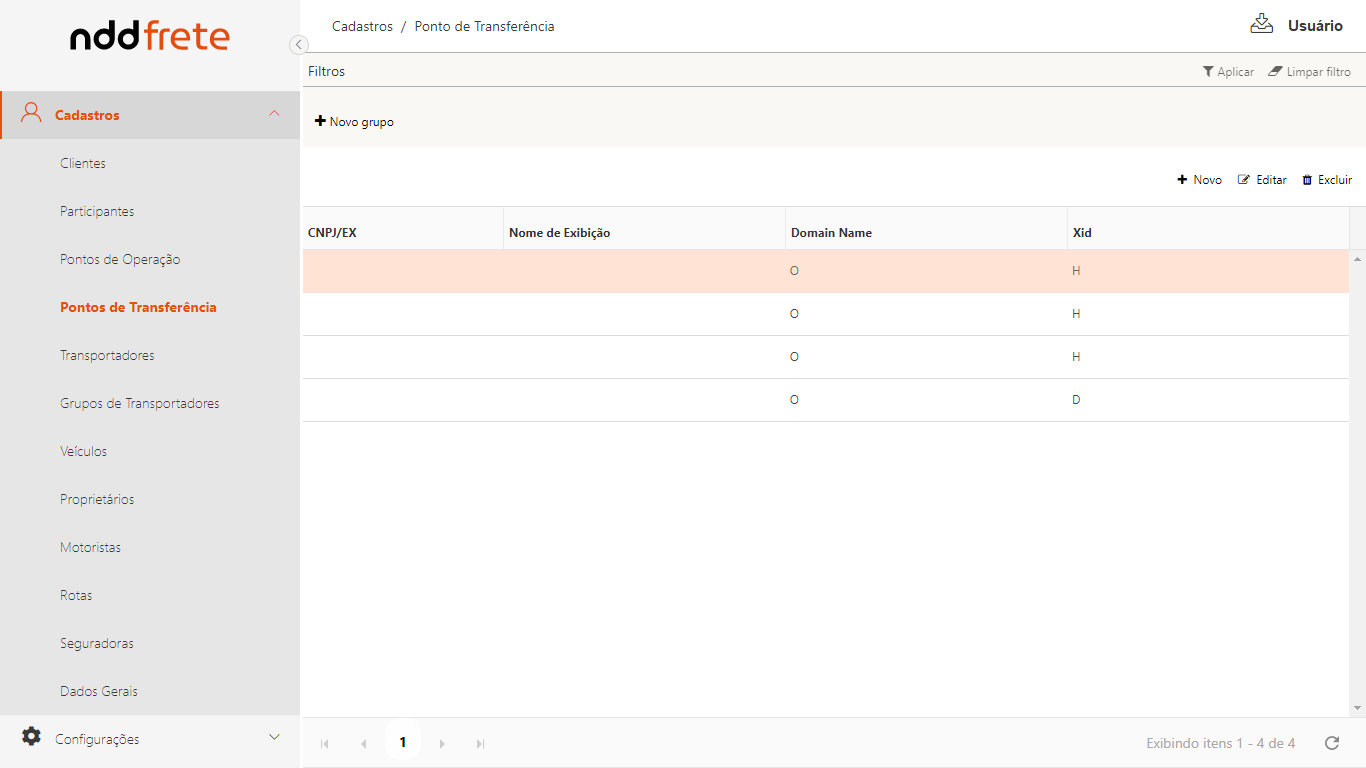The height and width of the screenshot is (768, 1366).
Task: Navigate to Pontos de Operação
Action: coord(120,259)
